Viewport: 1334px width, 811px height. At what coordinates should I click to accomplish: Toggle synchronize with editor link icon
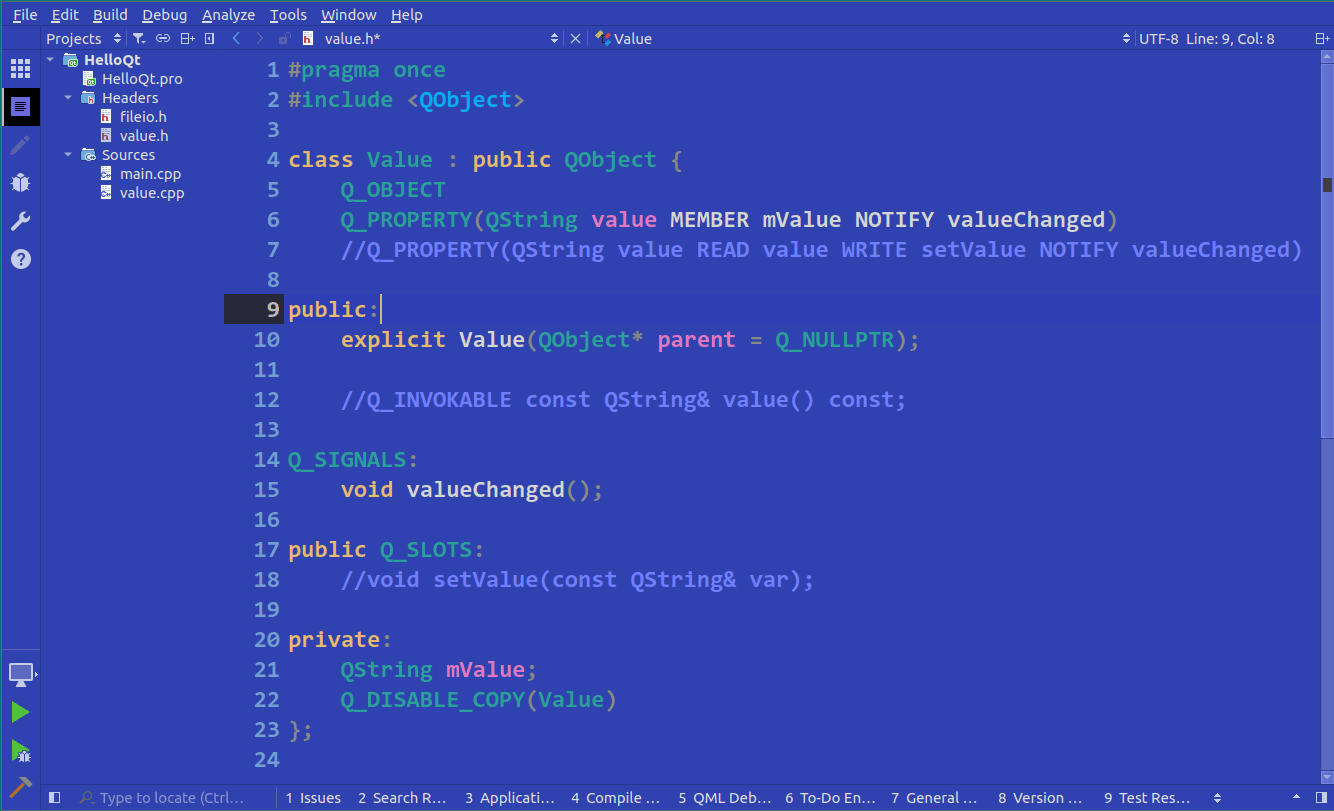162,38
